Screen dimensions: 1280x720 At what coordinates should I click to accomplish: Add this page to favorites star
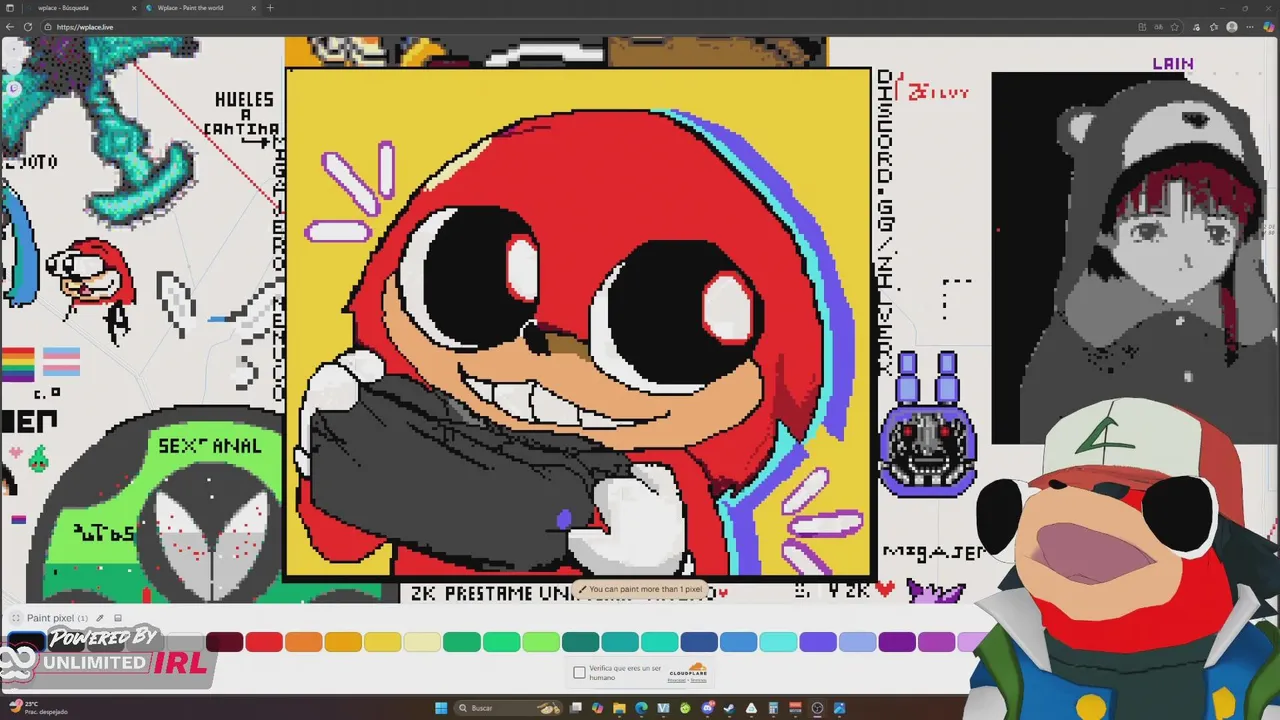click(x=1175, y=27)
